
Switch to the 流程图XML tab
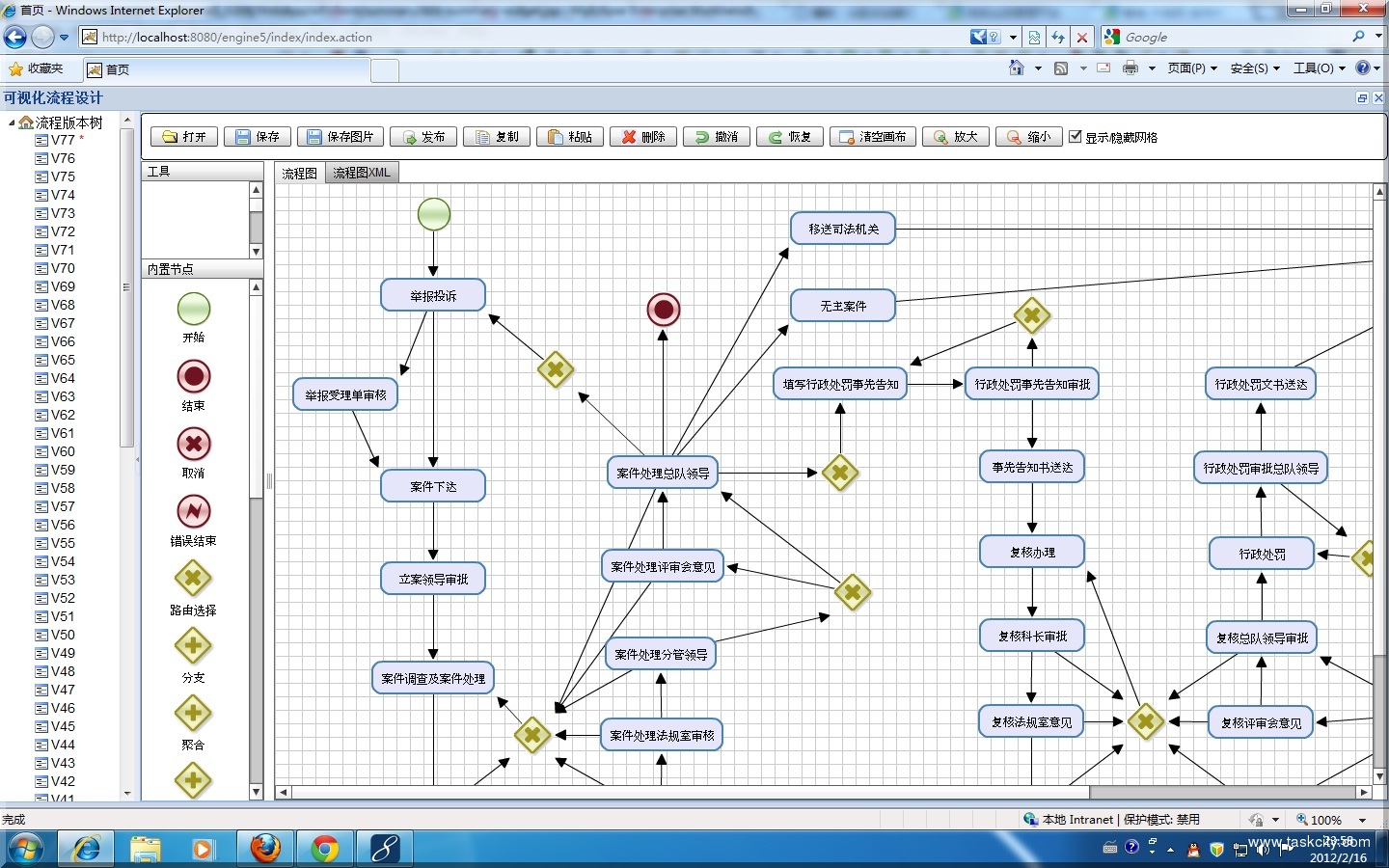(x=362, y=173)
